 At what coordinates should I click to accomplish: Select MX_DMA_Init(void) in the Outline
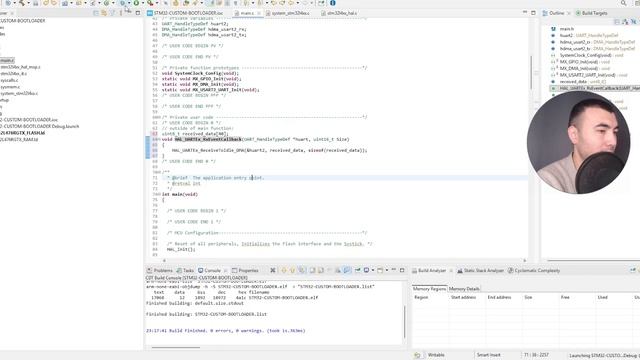584,68
